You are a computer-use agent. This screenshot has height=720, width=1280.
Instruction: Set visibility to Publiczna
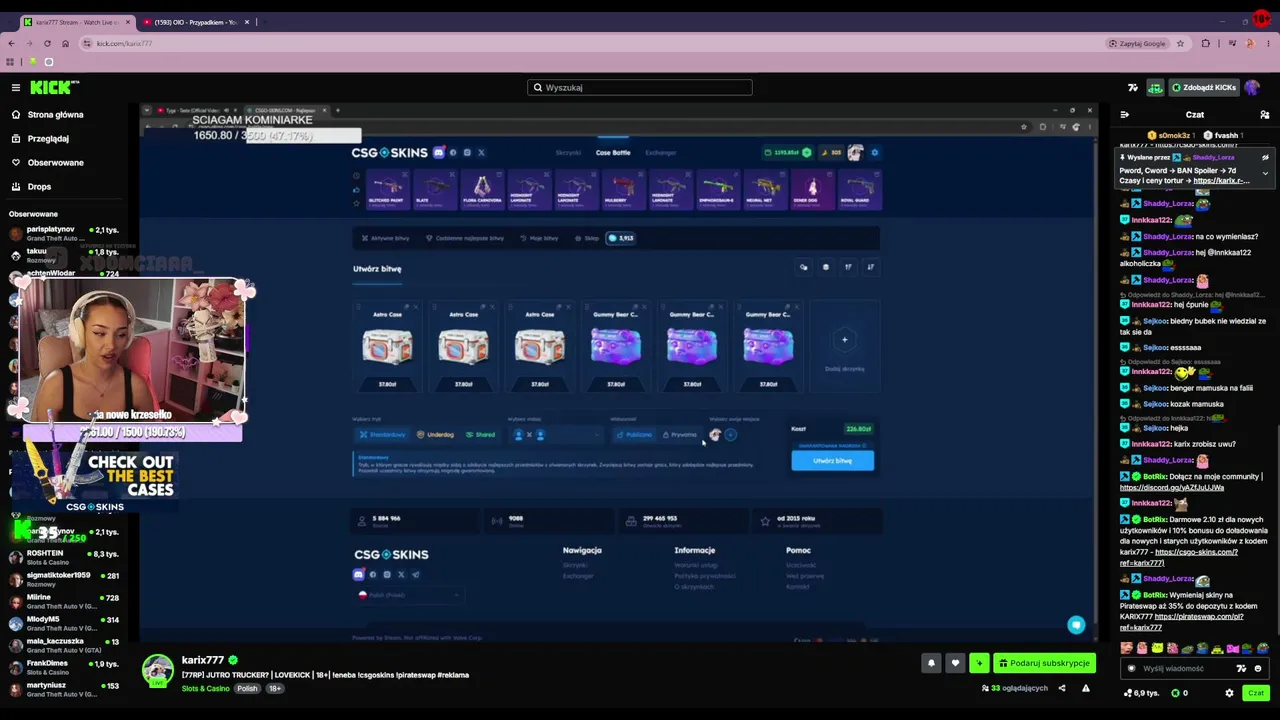tap(634, 435)
